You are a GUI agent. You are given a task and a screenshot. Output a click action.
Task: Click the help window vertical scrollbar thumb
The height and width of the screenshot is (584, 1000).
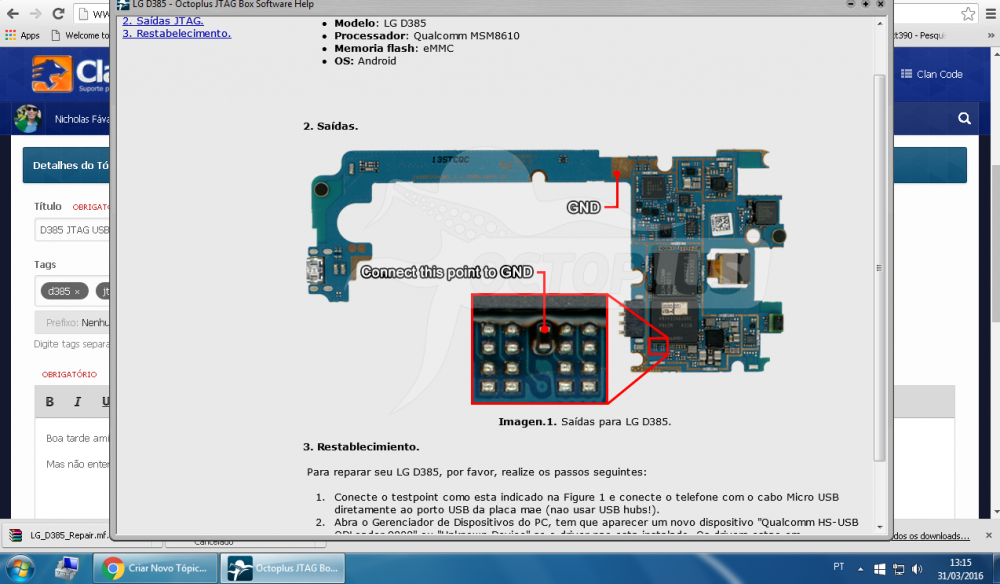[879, 268]
